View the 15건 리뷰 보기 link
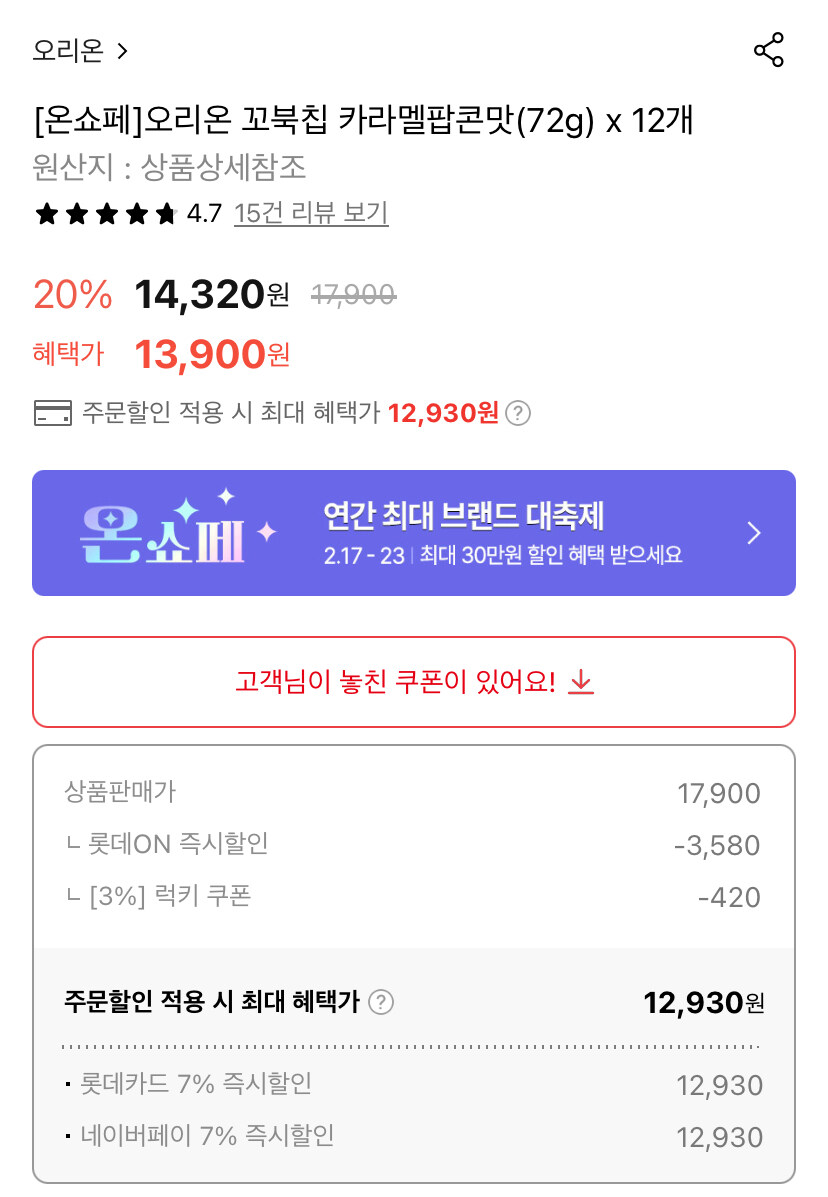This screenshot has height=1197, width=828. tap(310, 213)
